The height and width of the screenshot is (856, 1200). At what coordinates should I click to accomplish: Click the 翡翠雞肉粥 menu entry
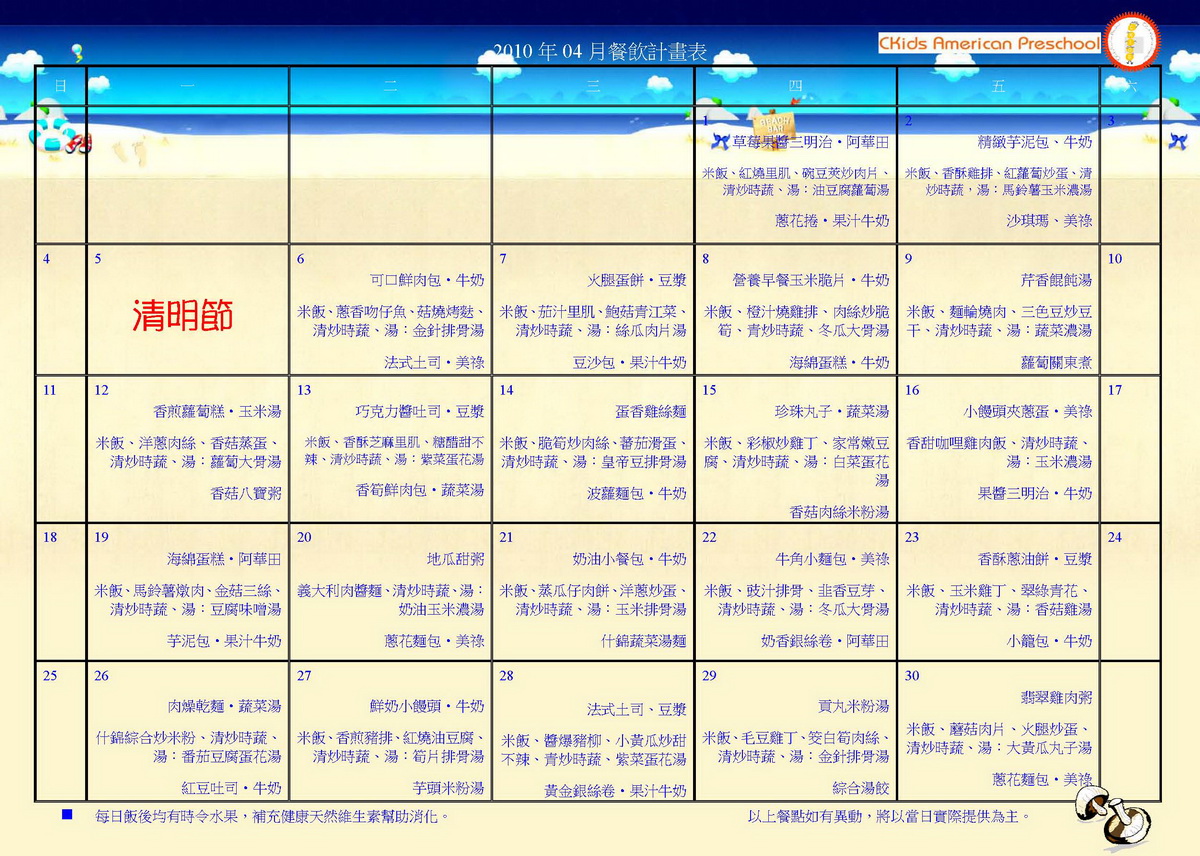point(1056,697)
